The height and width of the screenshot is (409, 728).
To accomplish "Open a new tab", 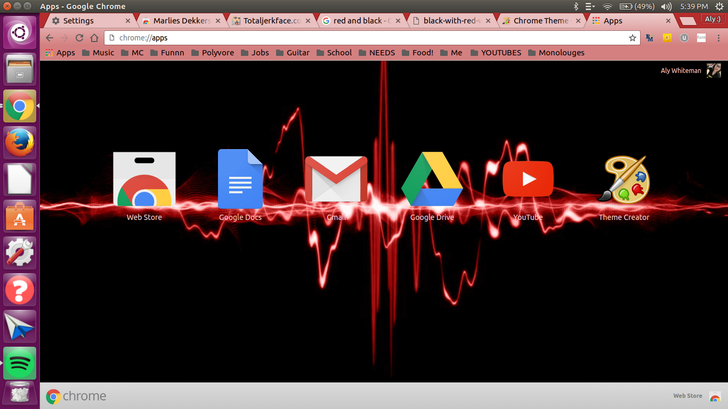I will click(687, 21).
